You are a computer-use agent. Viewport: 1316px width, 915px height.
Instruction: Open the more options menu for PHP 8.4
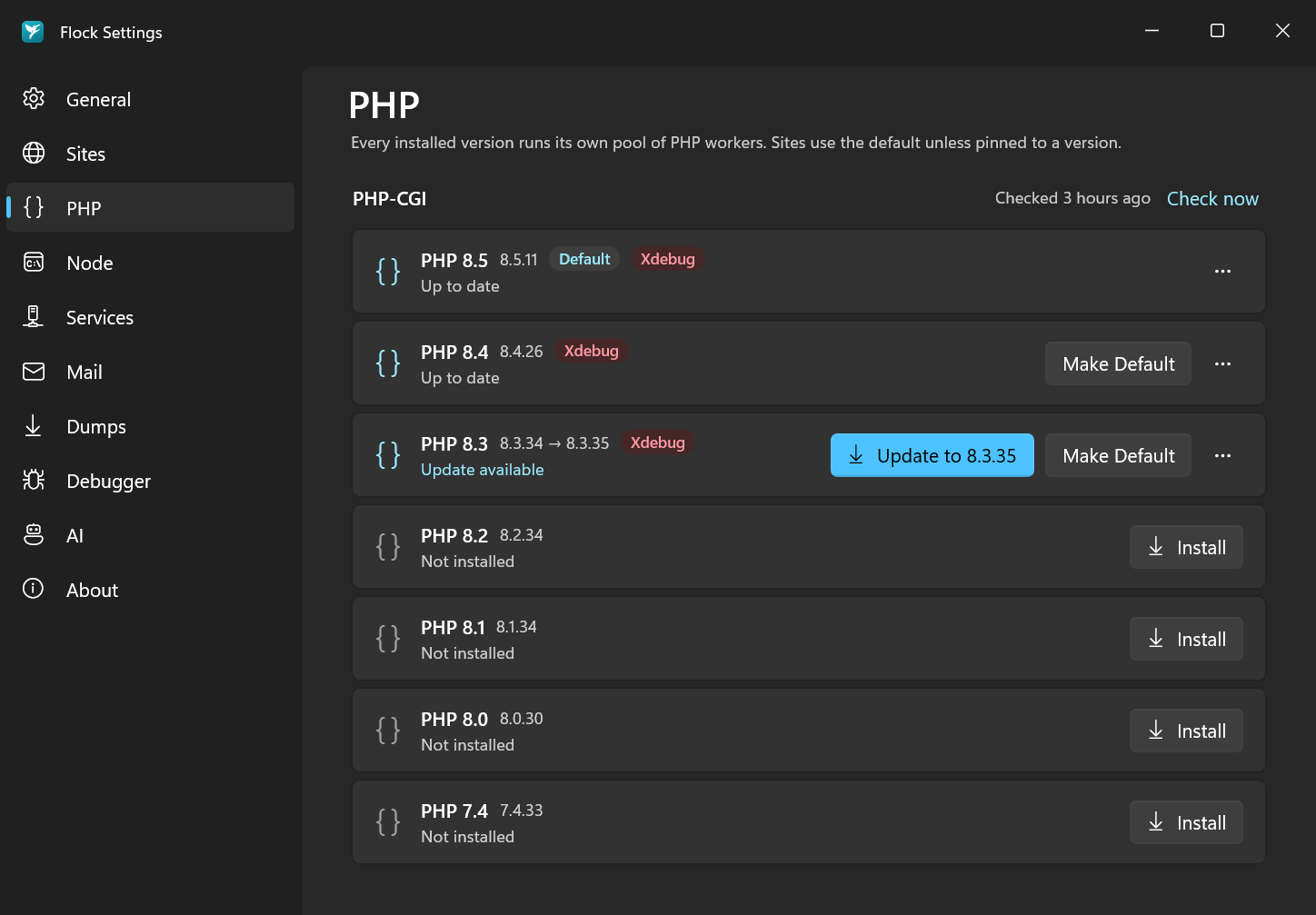coord(1222,363)
